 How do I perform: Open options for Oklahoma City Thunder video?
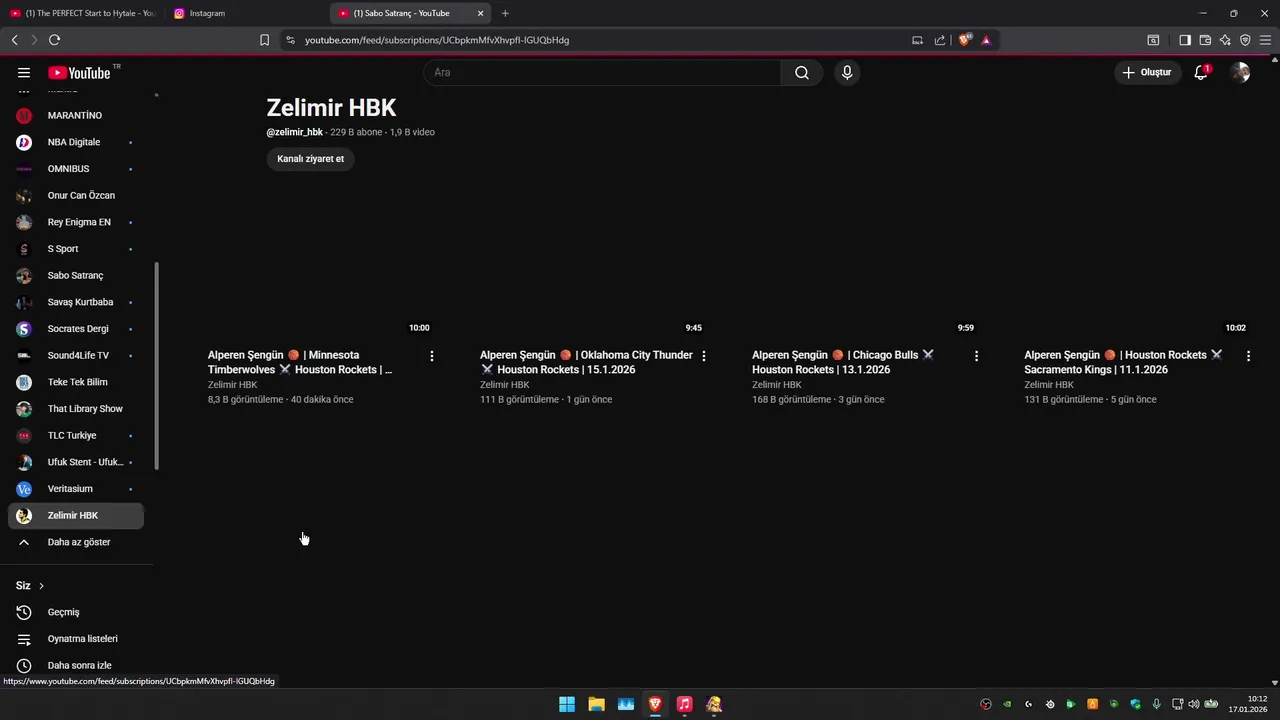click(x=704, y=356)
